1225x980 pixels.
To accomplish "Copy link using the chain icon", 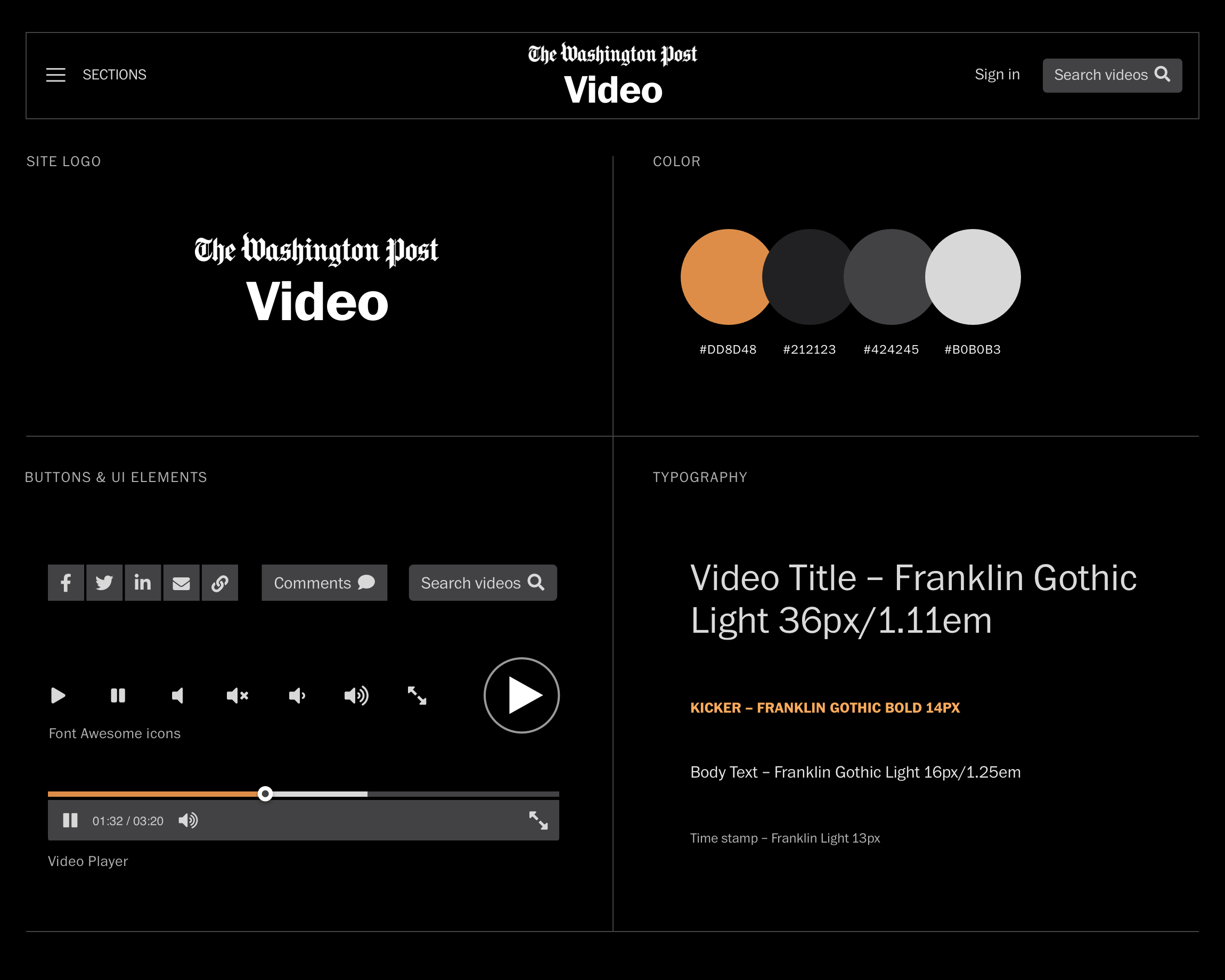I will click(x=220, y=583).
